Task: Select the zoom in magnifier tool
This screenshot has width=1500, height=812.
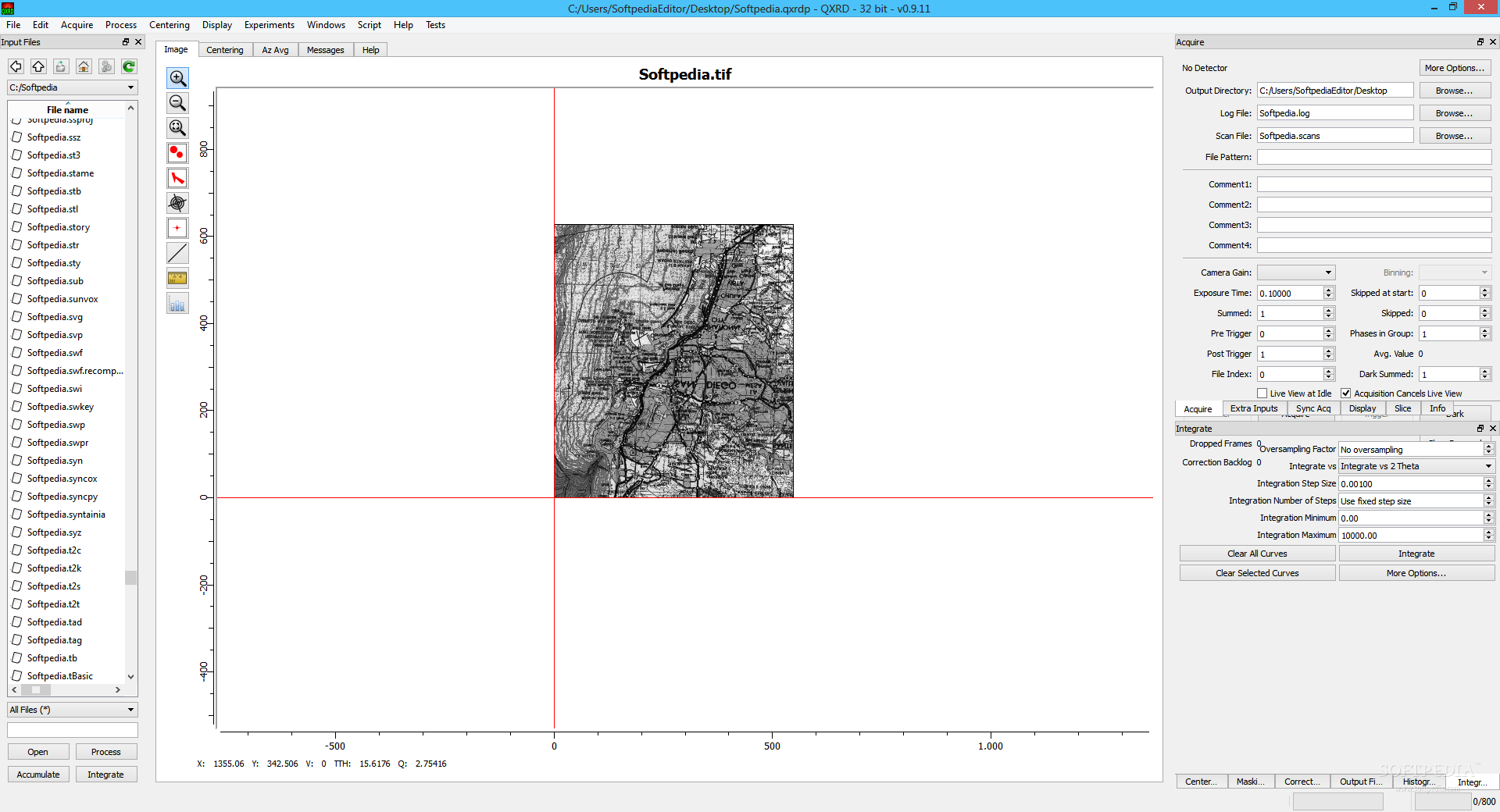Action: coord(177,78)
